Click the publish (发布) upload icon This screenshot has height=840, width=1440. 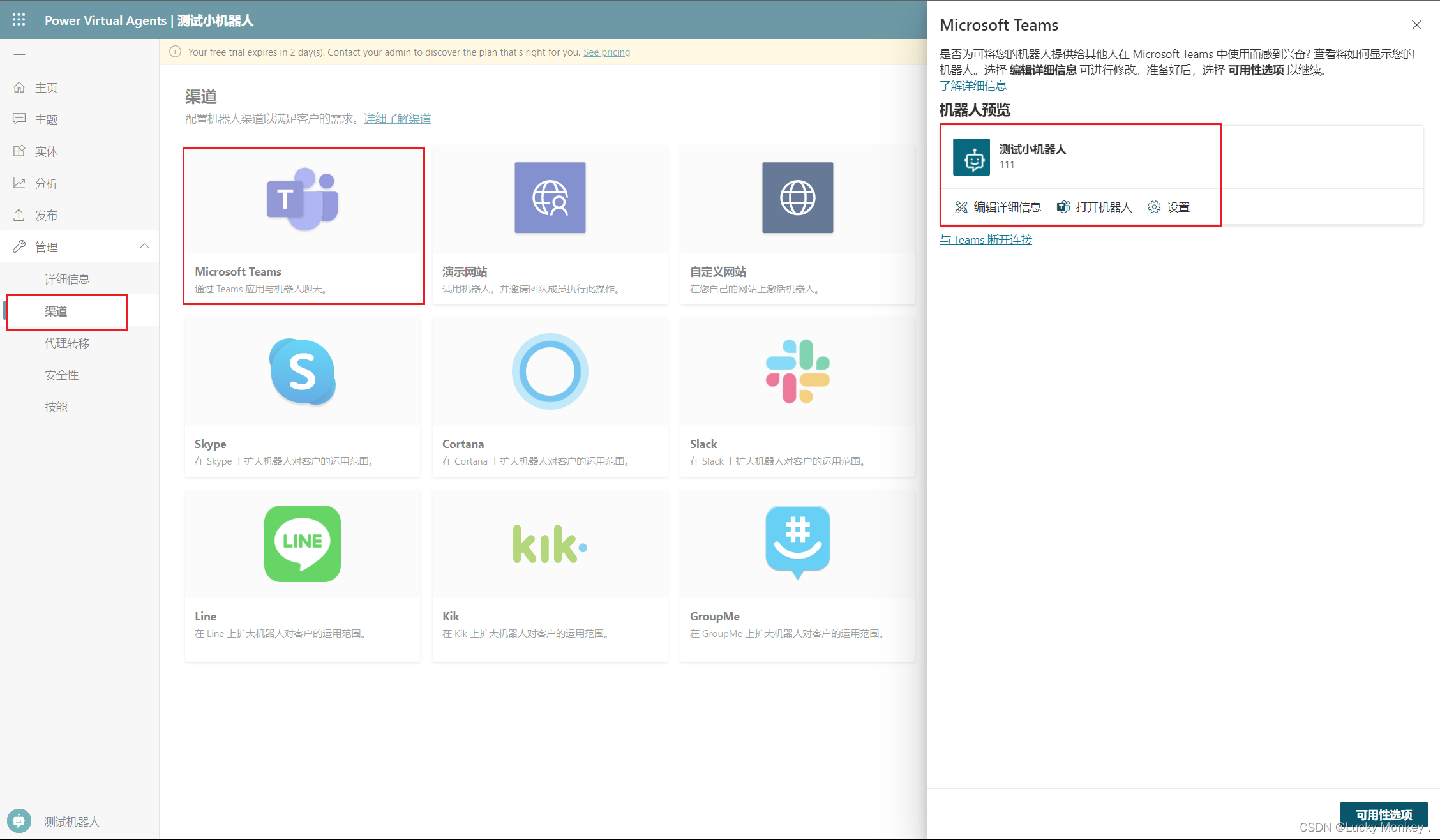tap(19, 214)
